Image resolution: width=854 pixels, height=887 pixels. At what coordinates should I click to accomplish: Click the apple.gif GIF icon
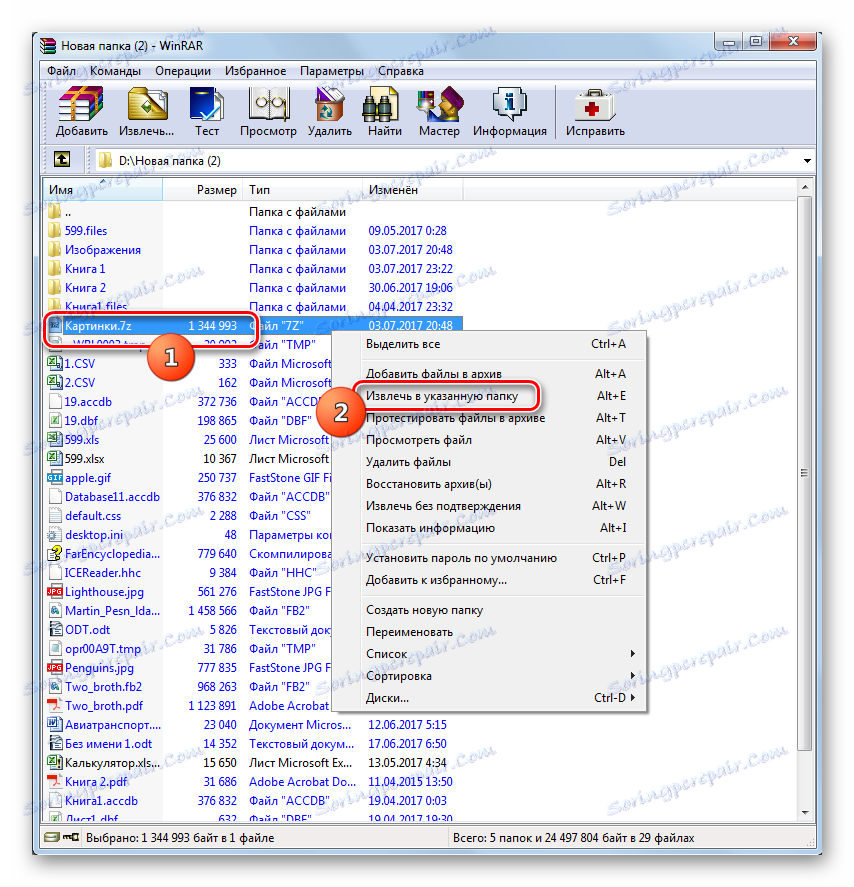(54, 477)
